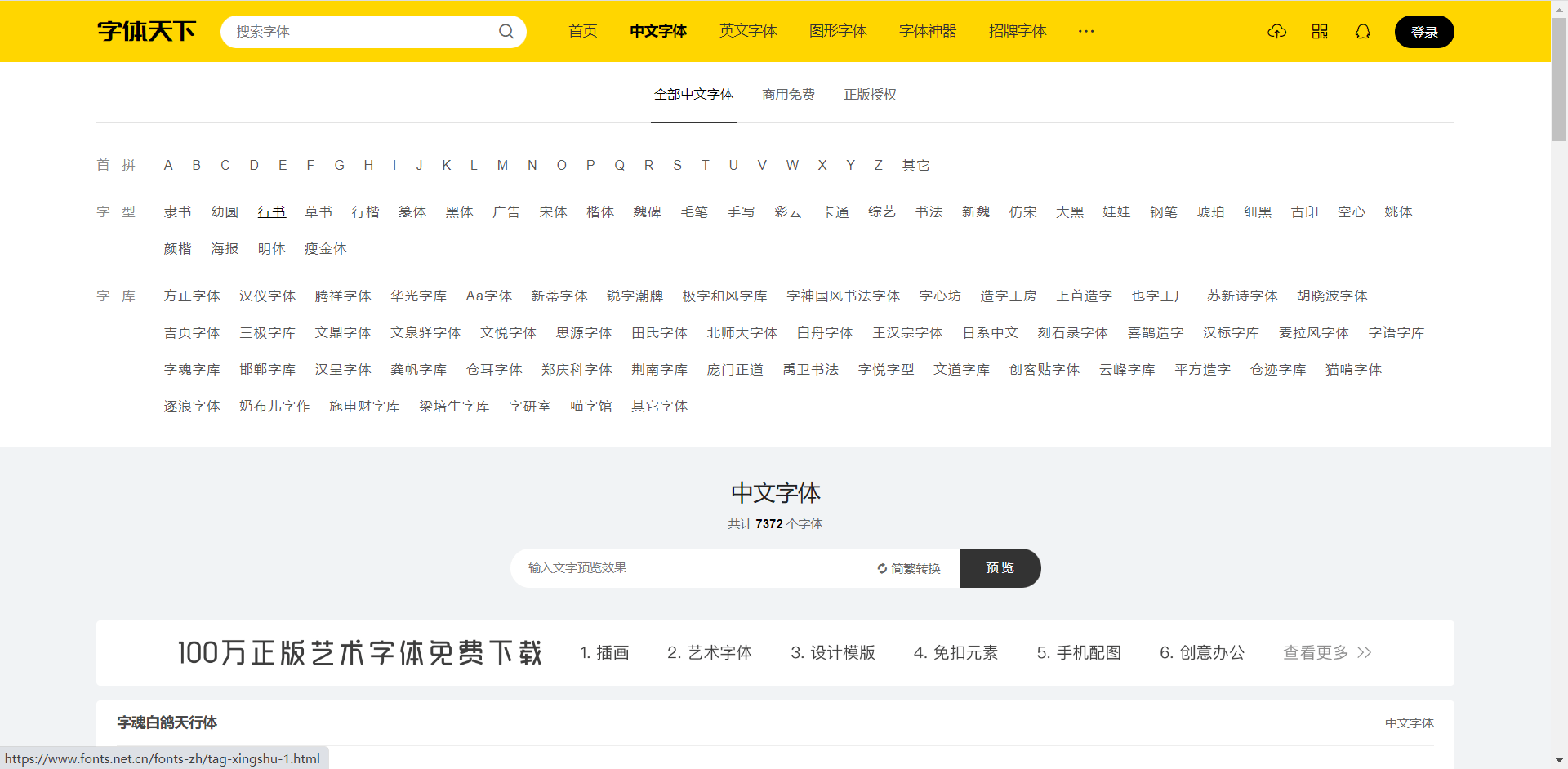Image resolution: width=1568 pixels, height=769 pixels.
Task: Select the 宋体 font type
Action: [x=553, y=212]
